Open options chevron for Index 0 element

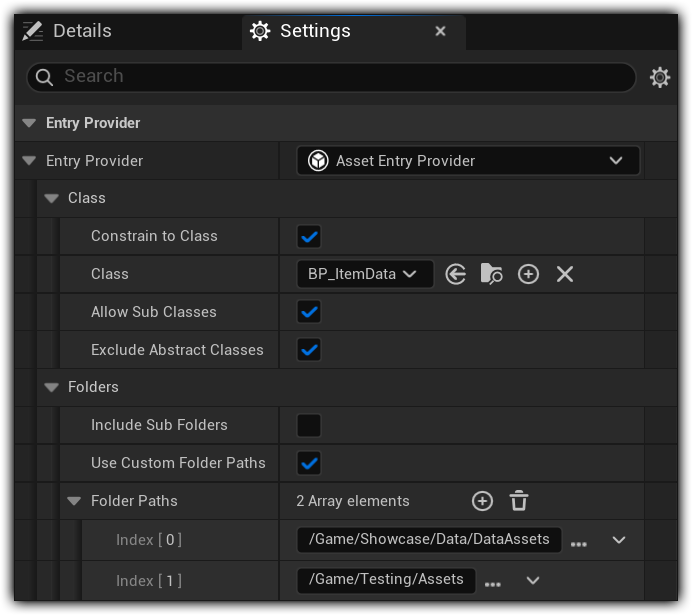click(x=619, y=540)
